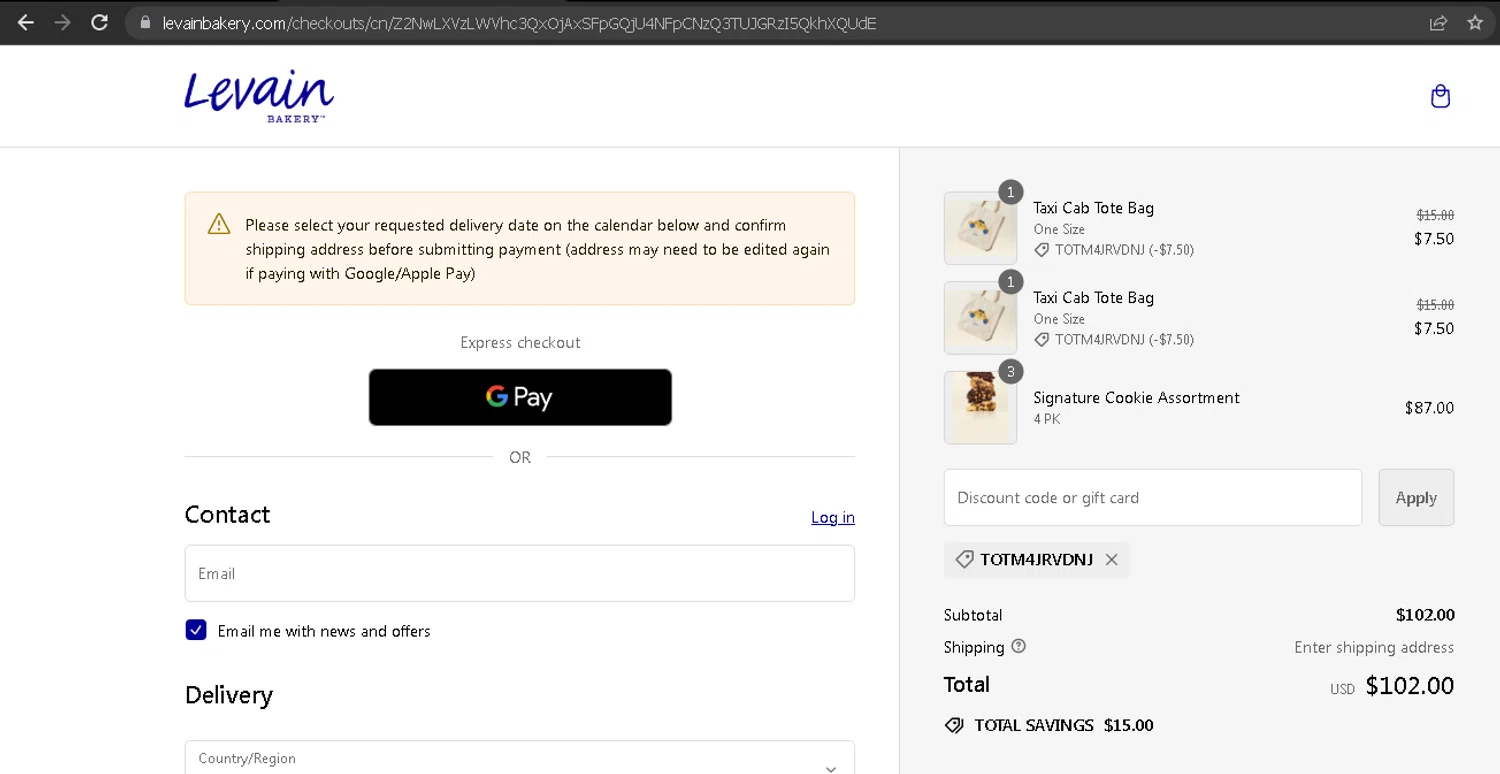
Task: Click the Delivery section heading
Action: [229, 695]
